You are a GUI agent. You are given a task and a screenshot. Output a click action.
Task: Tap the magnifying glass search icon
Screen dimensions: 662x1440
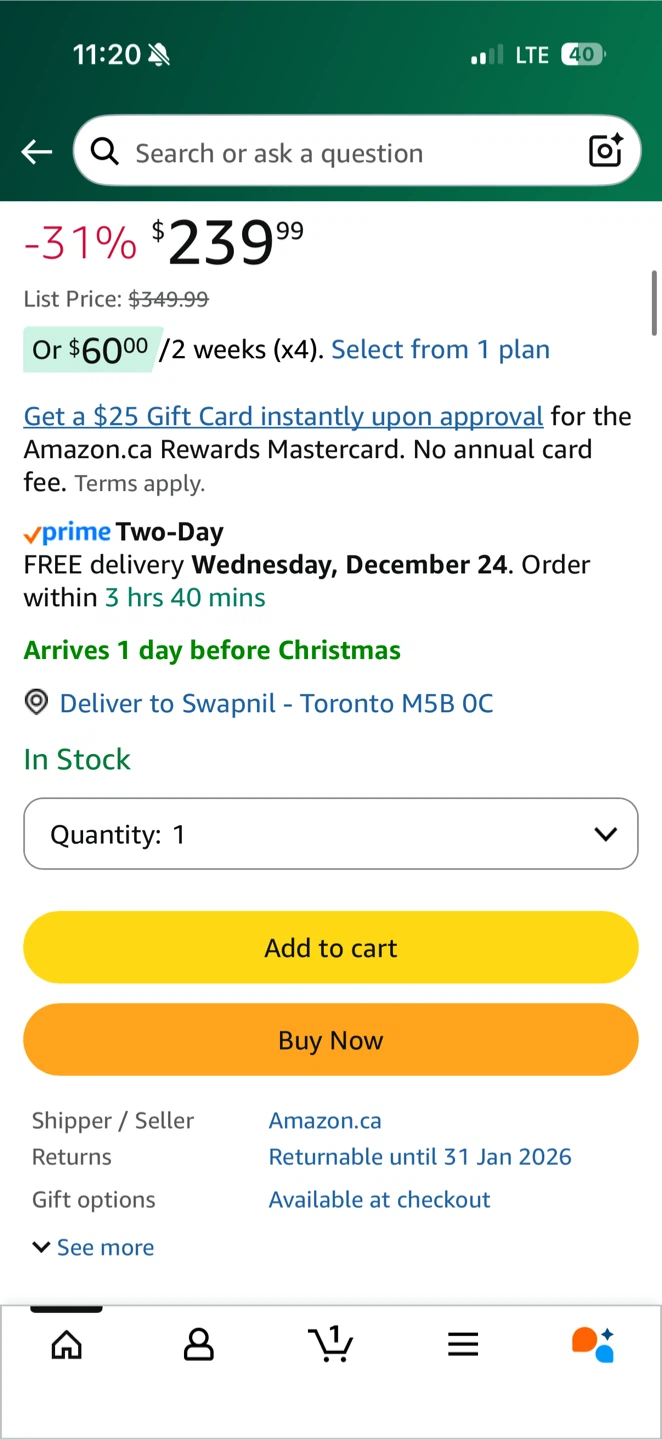(104, 151)
